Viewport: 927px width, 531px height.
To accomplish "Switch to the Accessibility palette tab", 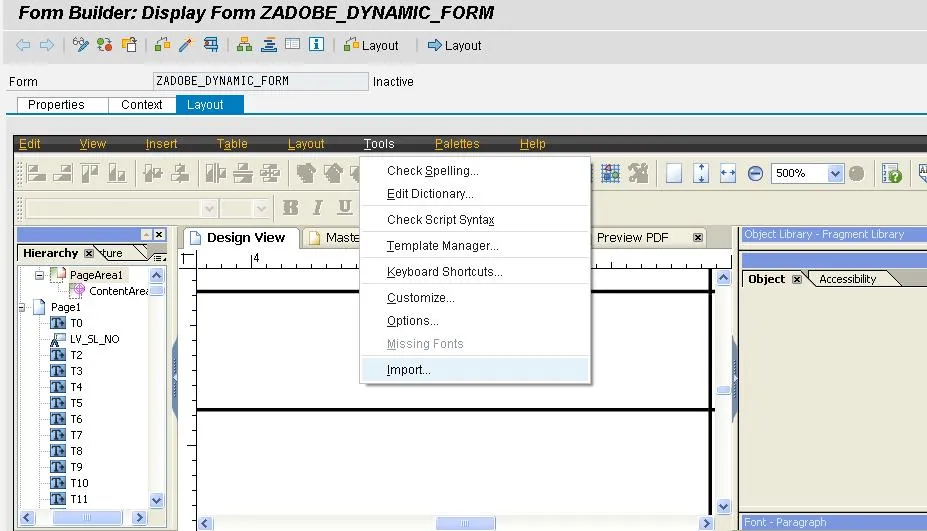I will [847, 279].
